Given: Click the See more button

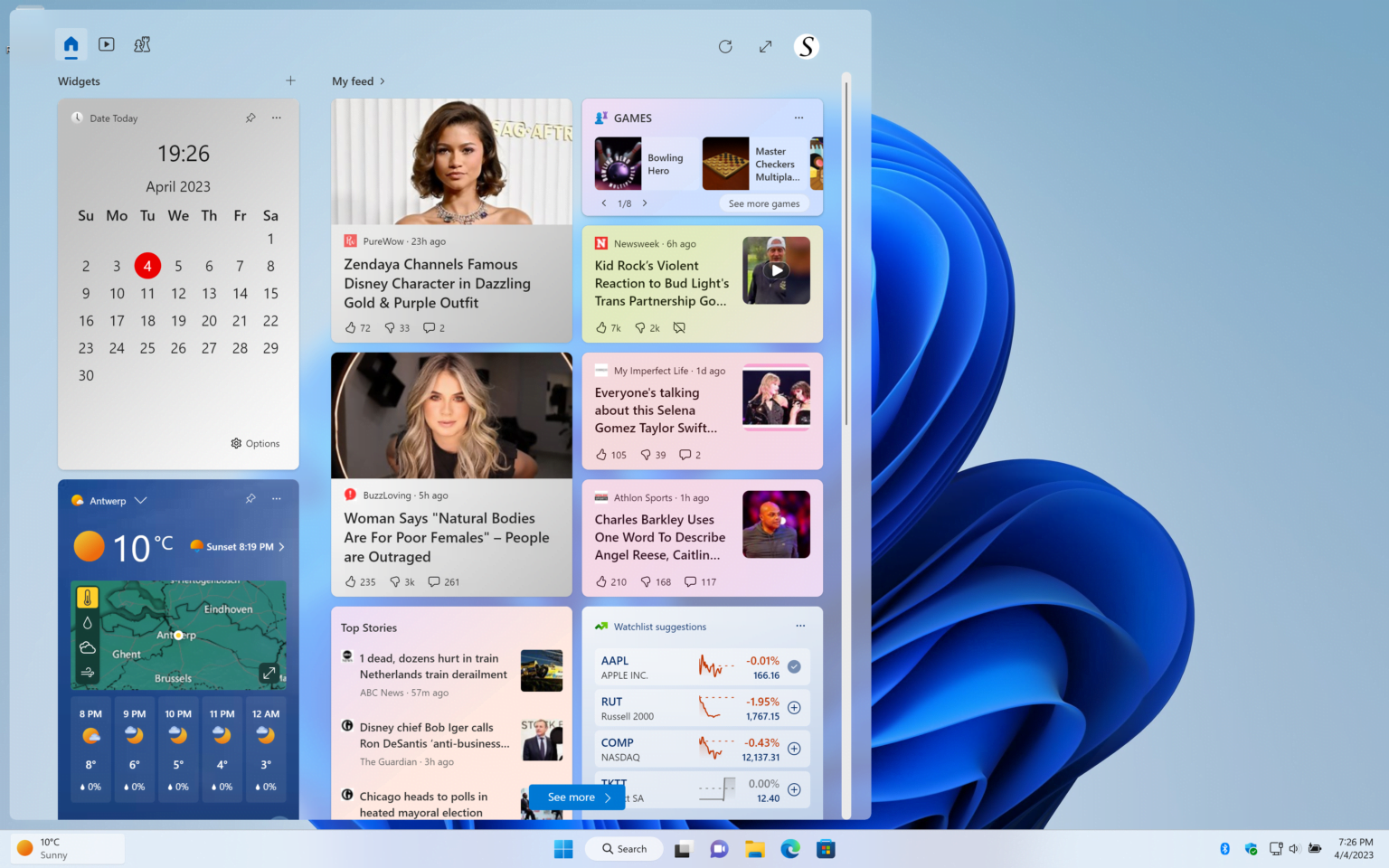Looking at the screenshot, I should coord(577,797).
